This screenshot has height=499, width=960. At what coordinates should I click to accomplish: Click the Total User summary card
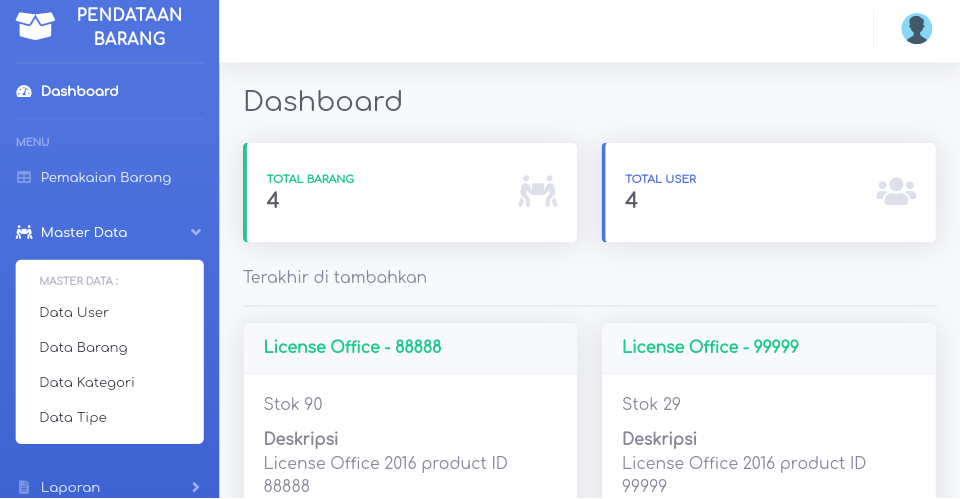point(769,192)
